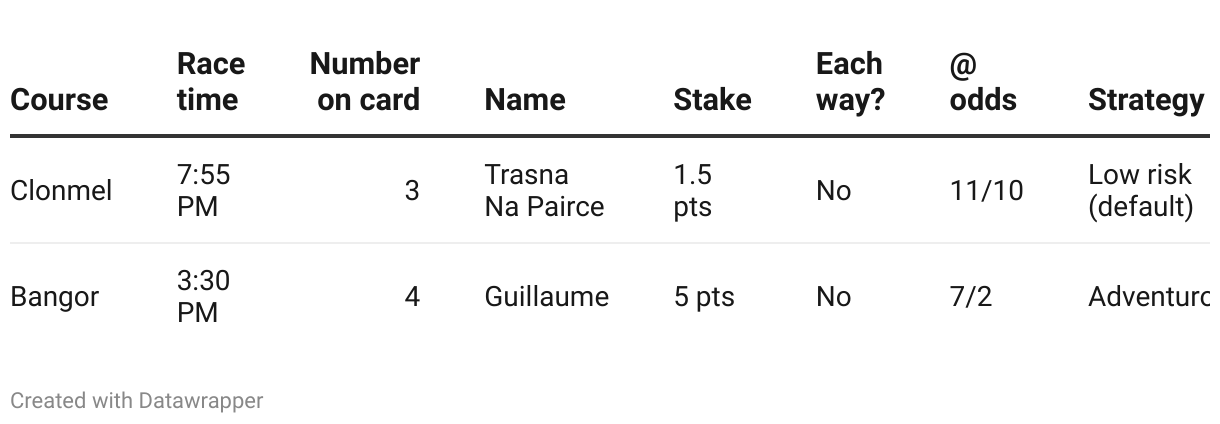
Task: Click the Strategy column header
Action: (1146, 100)
